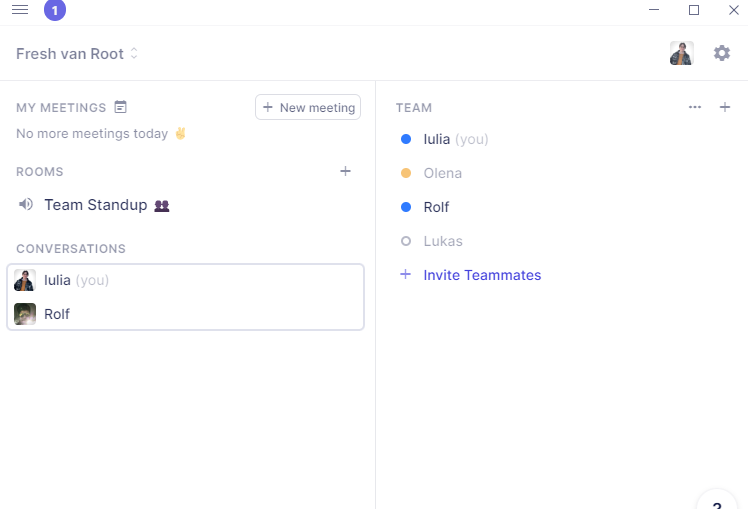The height and width of the screenshot is (509, 748).
Task: Select Olena in the team list
Action: tap(443, 173)
